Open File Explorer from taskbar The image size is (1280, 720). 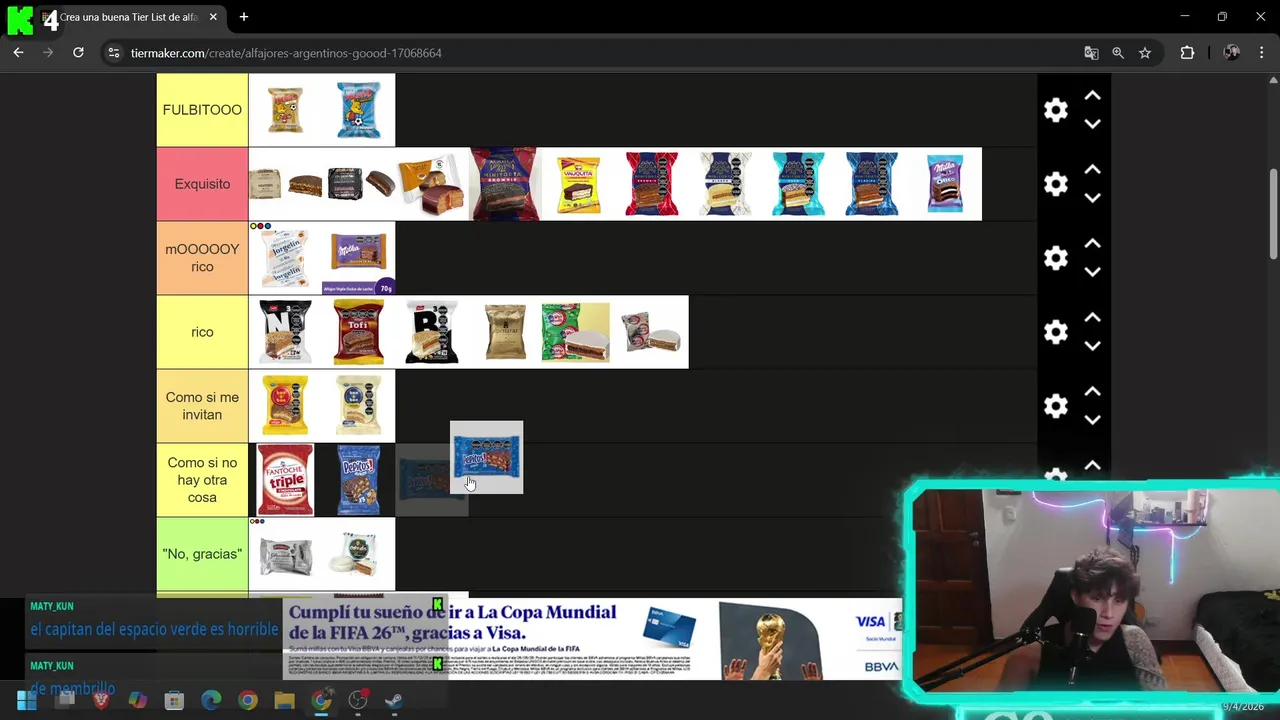pyautogui.click(x=284, y=701)
